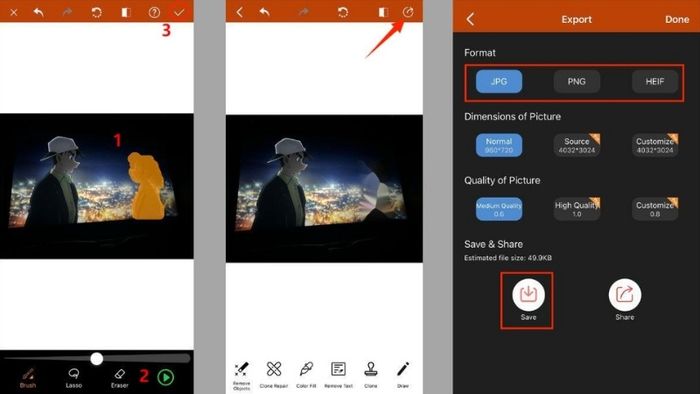Open the export icon in the tools screen
Image resolution: width=700 pixels, height=394 pixels.
[x=408, y=12]
